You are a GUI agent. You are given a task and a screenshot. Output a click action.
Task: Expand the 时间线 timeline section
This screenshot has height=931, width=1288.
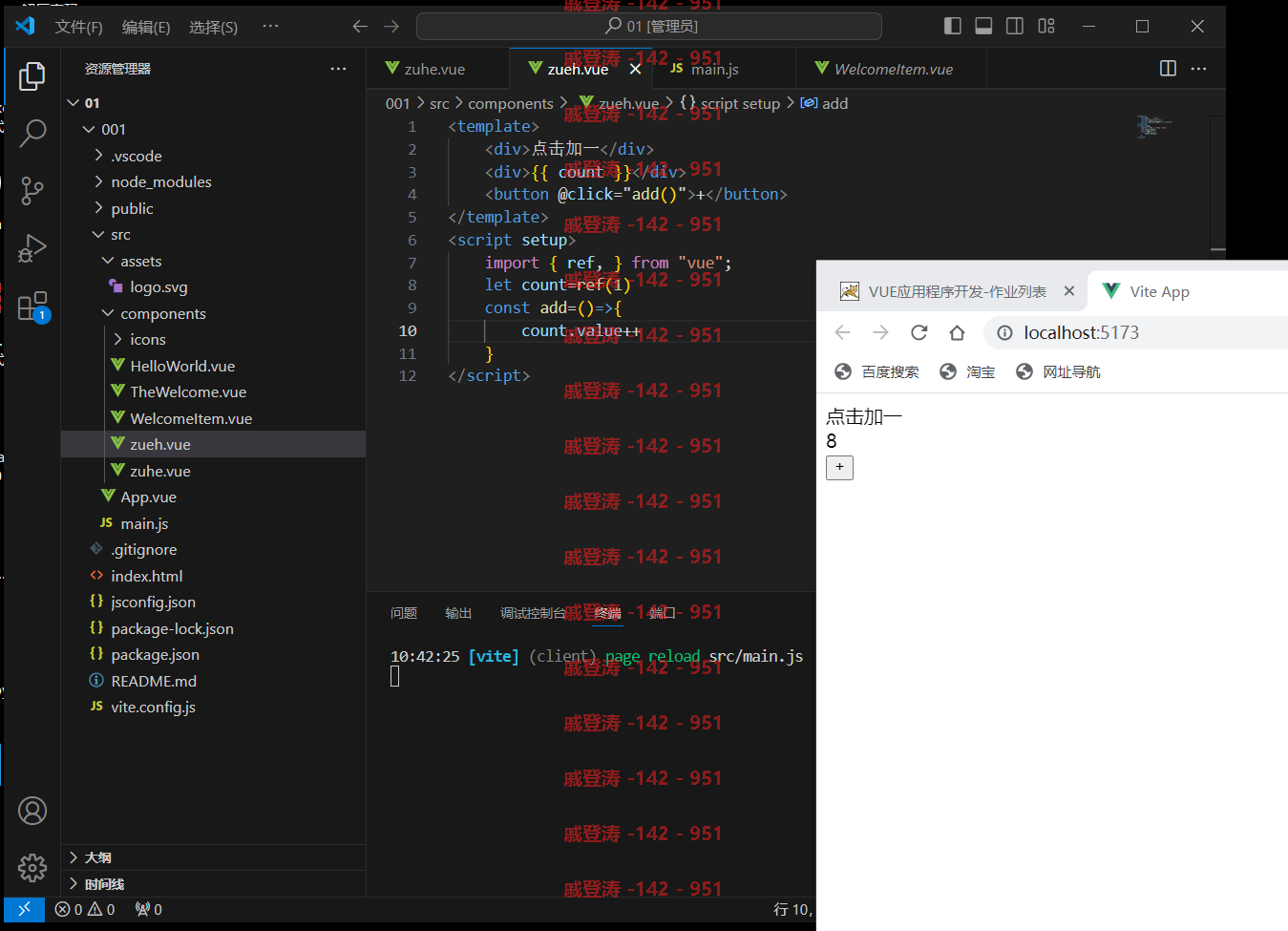point(214,884)
